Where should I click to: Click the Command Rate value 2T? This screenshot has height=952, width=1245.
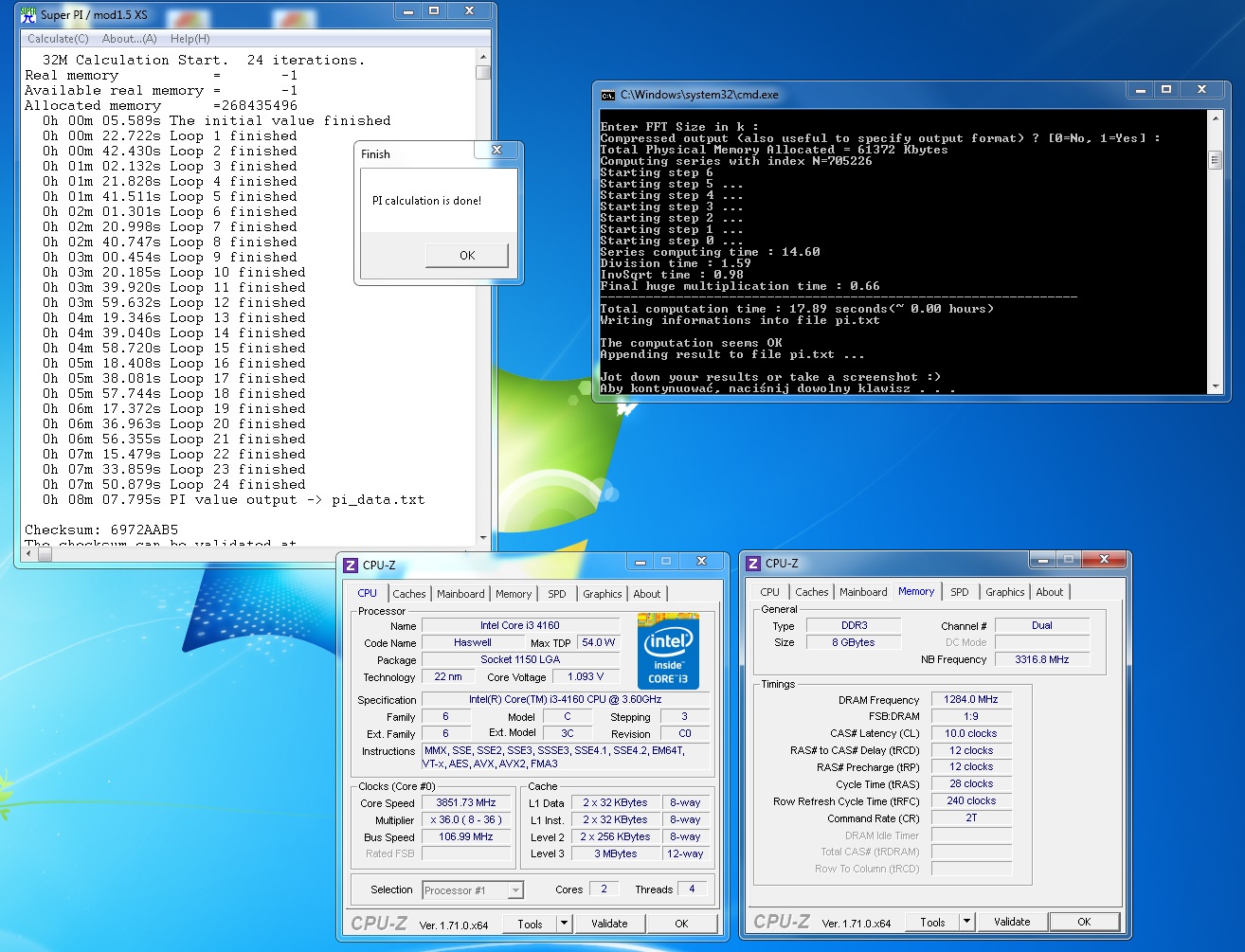coord(971,817)
